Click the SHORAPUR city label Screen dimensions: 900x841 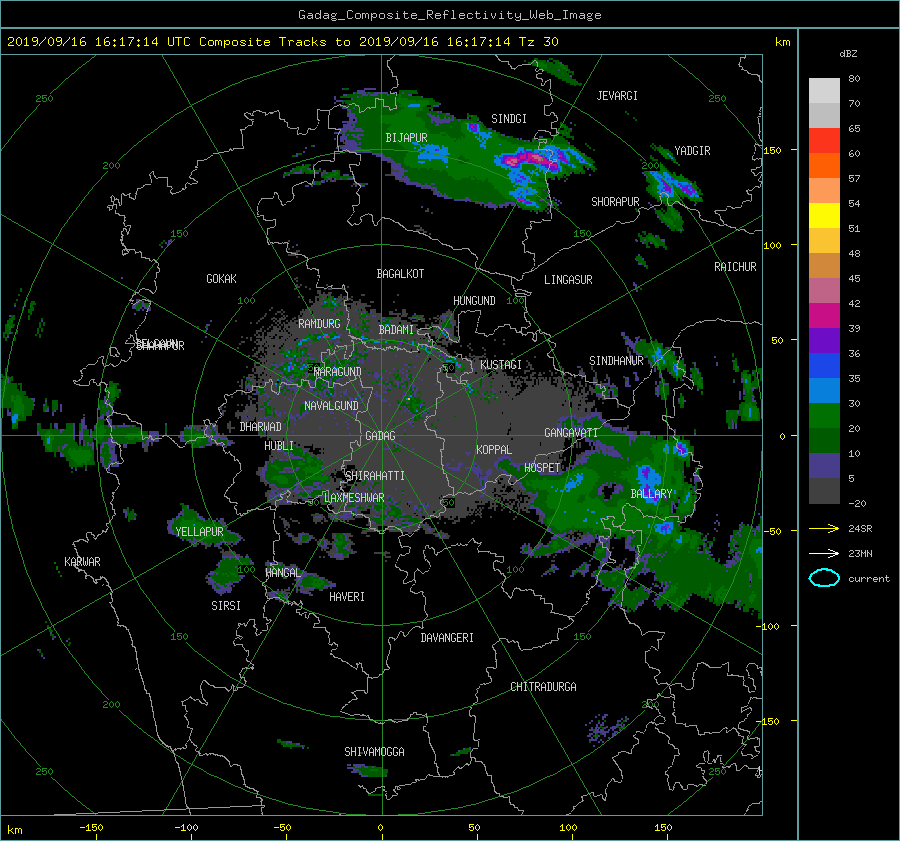(615, 202)
